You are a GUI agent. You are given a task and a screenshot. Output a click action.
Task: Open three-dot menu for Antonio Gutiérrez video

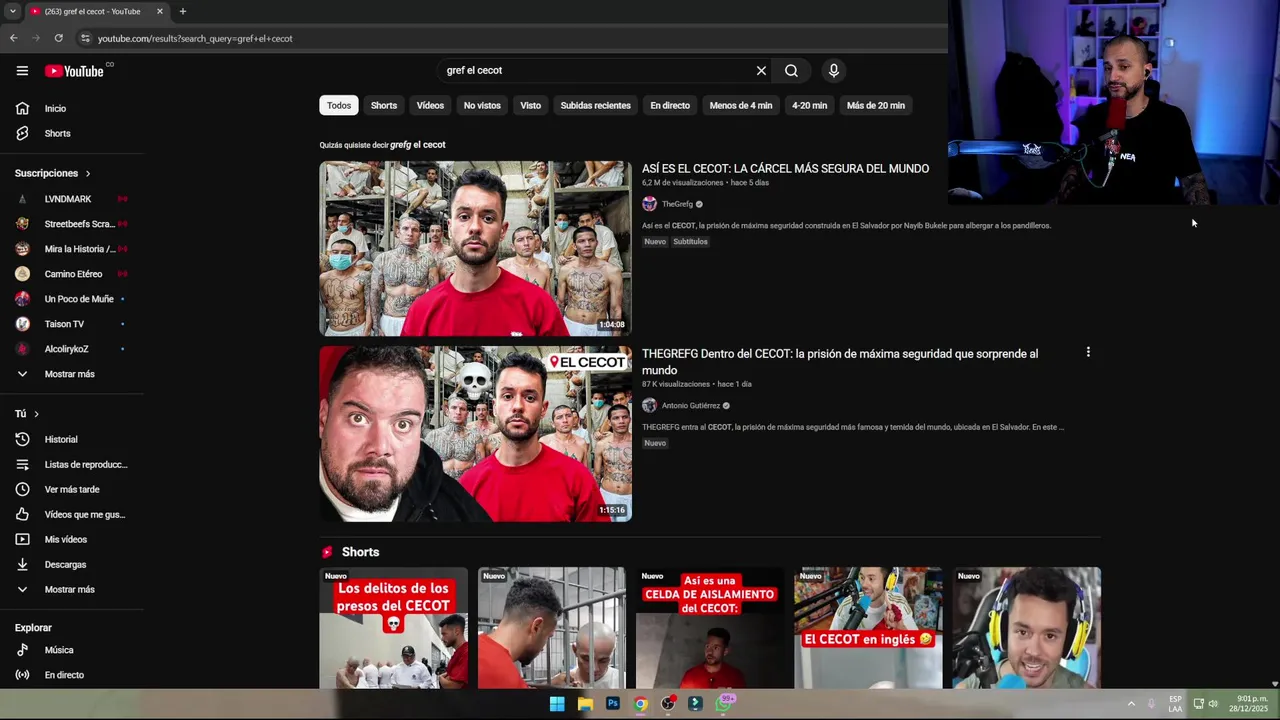pos(1088,352)
